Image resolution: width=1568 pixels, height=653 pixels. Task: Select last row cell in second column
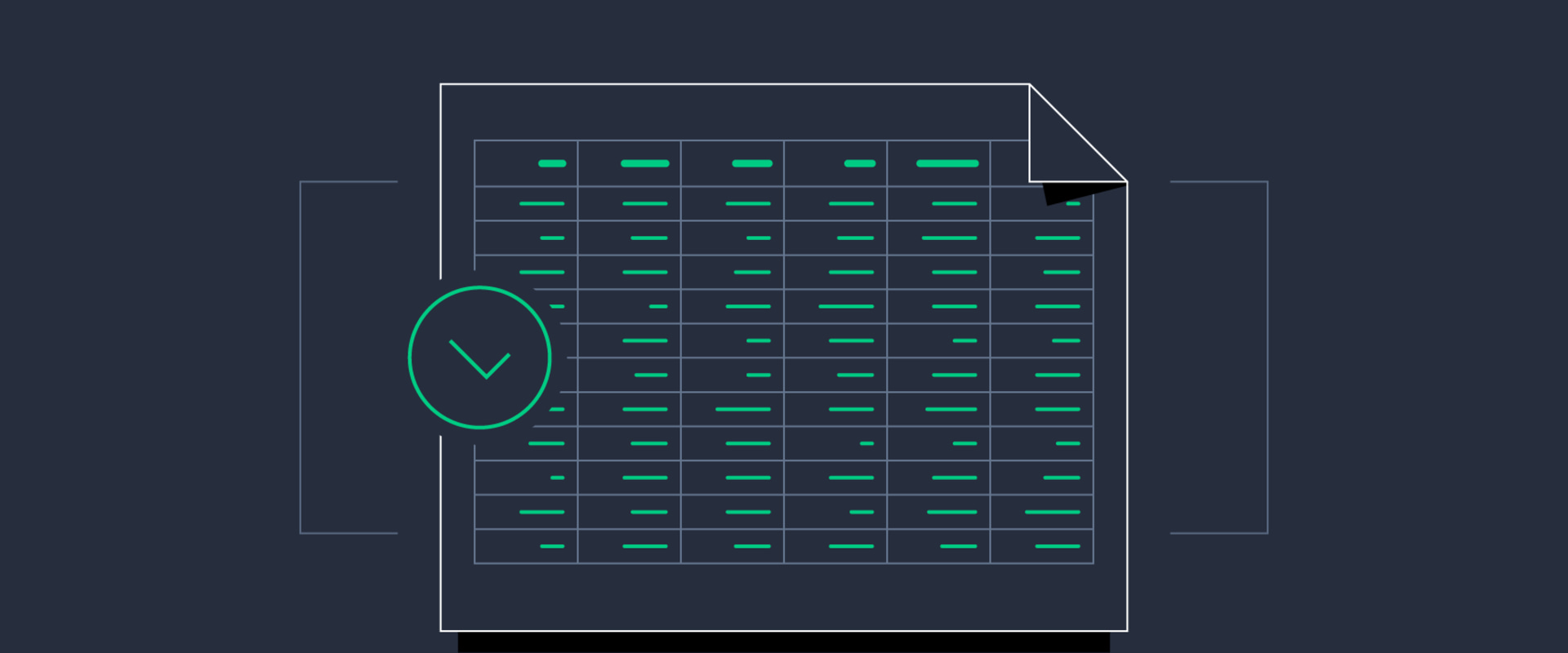629,546
